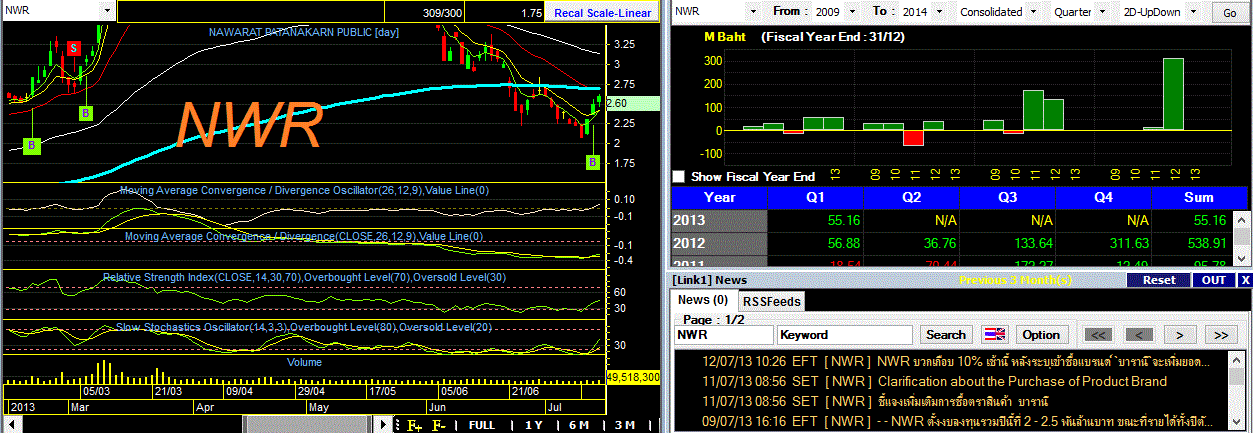Select FULL chart time range
Image resolution: width=1253 pixels, height=433 pixels.
coord(481,425)
